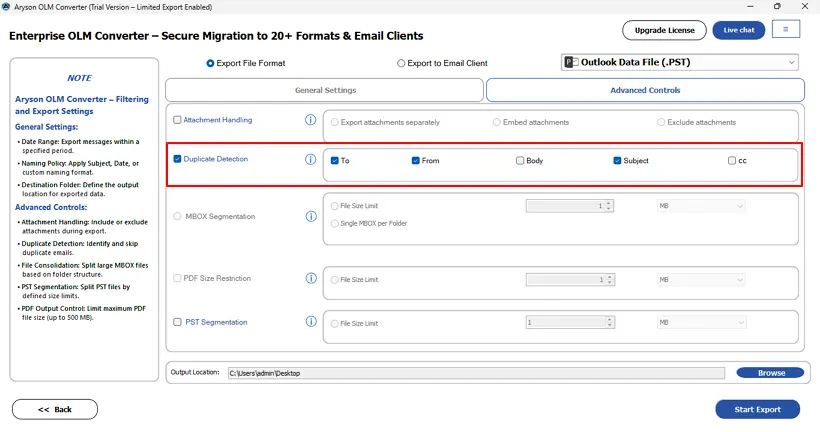Click the info icon beside Duplicate Detection
The image size is (820, 432).
310,159
